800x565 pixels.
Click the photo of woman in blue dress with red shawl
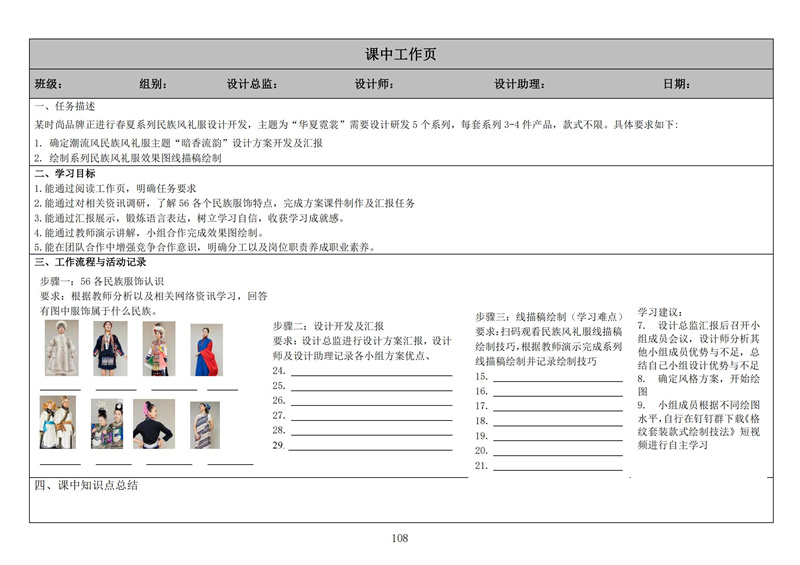point(207,350)
